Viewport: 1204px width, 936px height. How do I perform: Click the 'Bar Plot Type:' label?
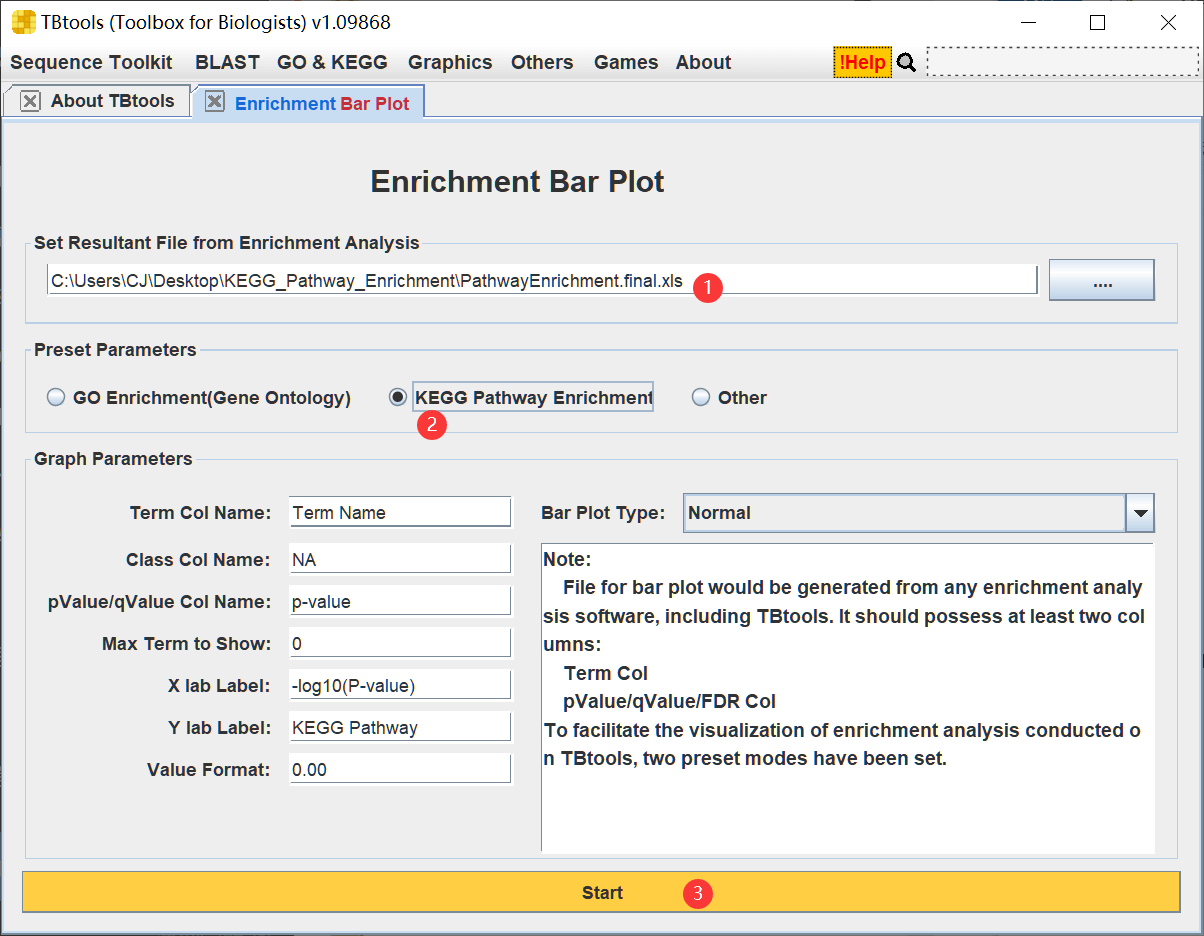pos(603,513)
